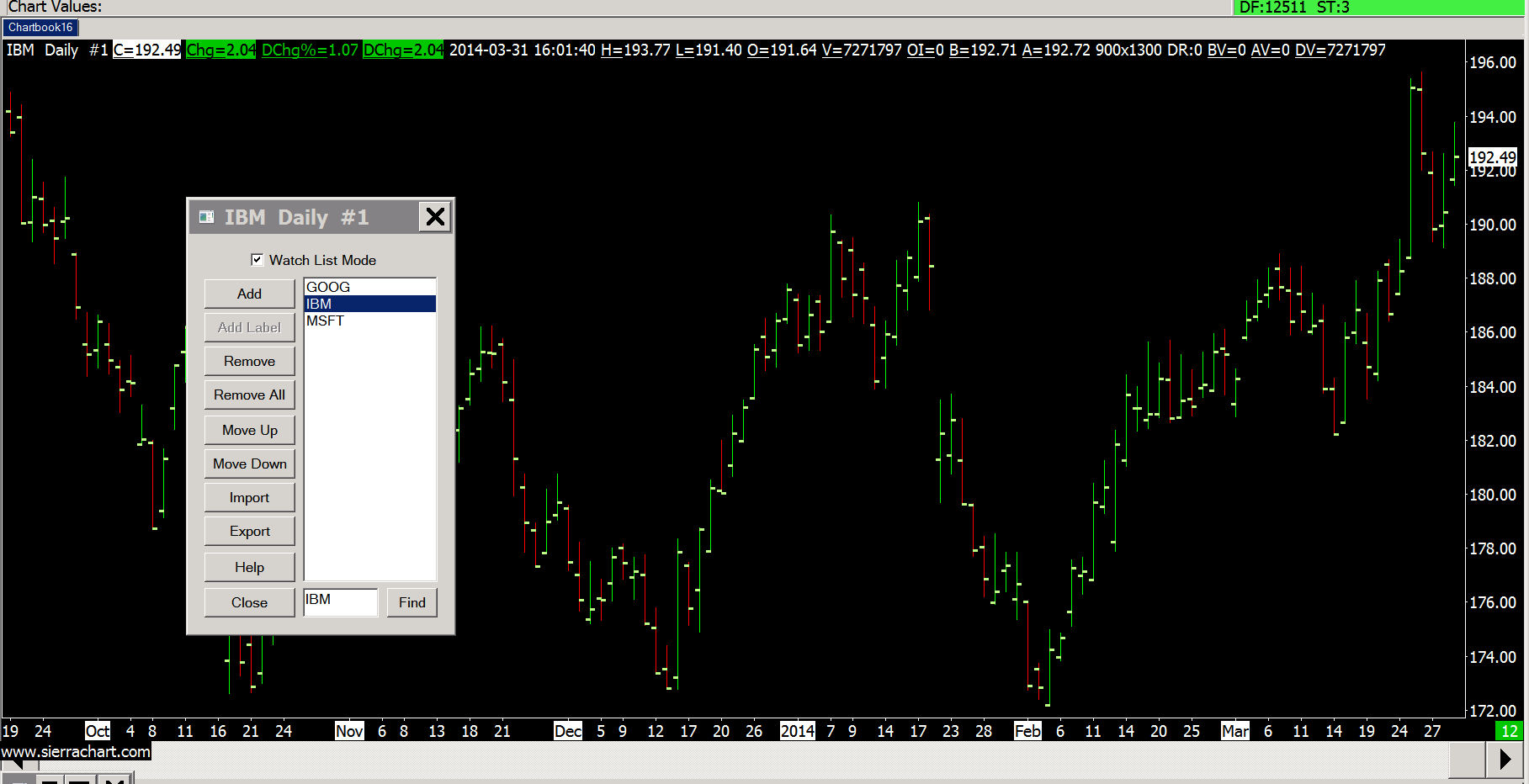Click the Add Label button
This screenshot has height=784, width=1529.
tap(249, 327)
